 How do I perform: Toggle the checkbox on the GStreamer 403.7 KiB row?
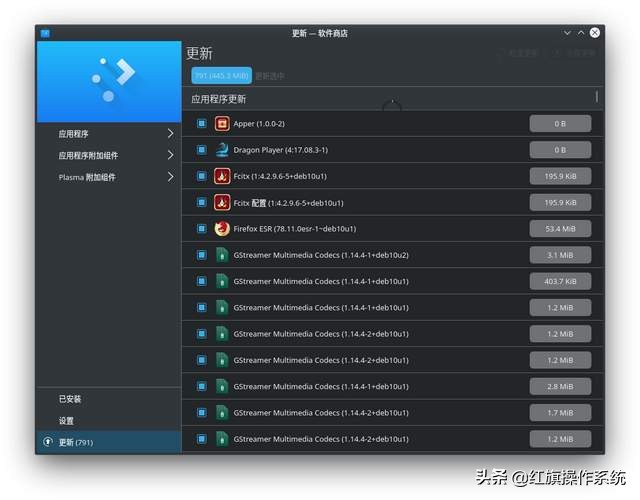coord(202,281)
